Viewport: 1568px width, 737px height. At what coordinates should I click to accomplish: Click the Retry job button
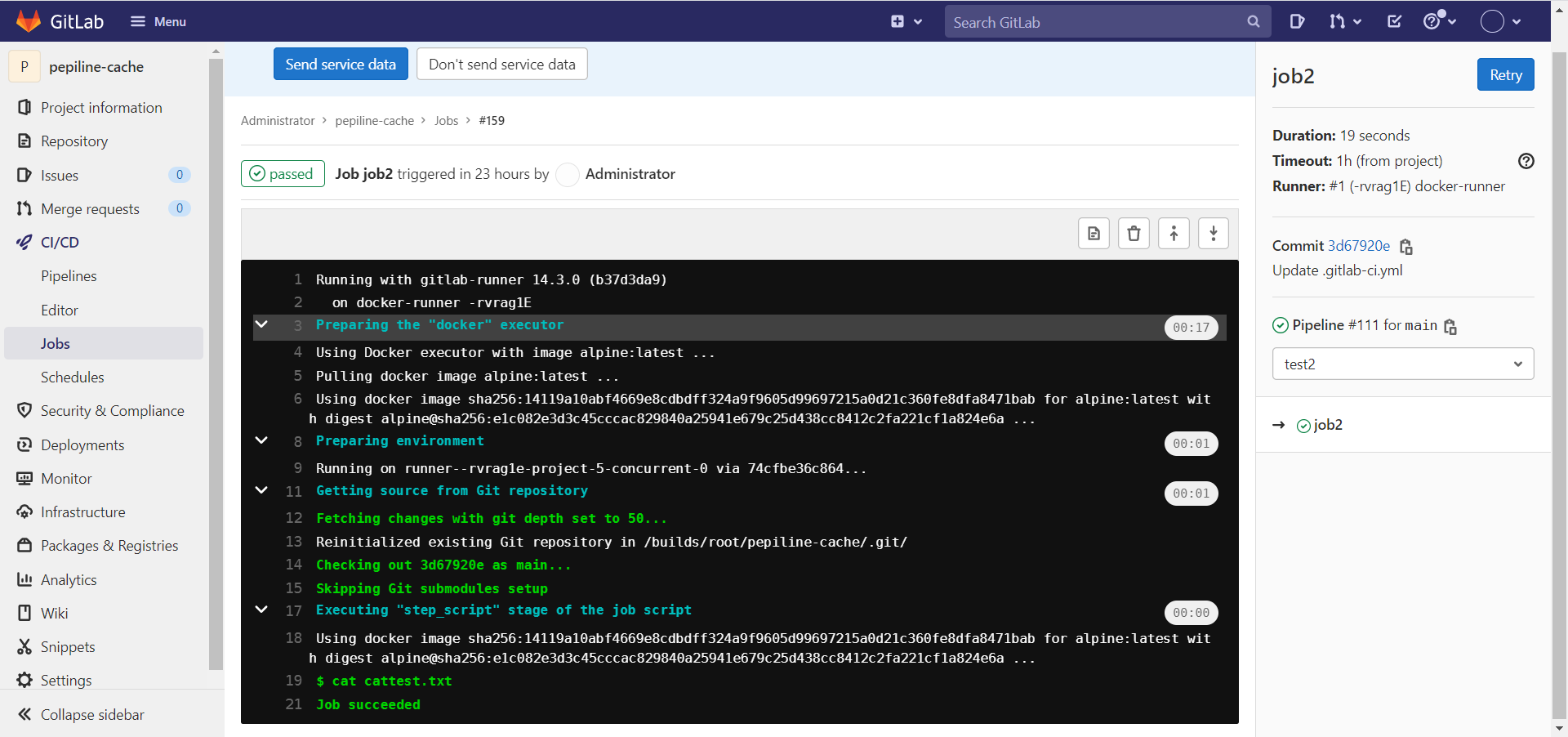[1505, 74]
